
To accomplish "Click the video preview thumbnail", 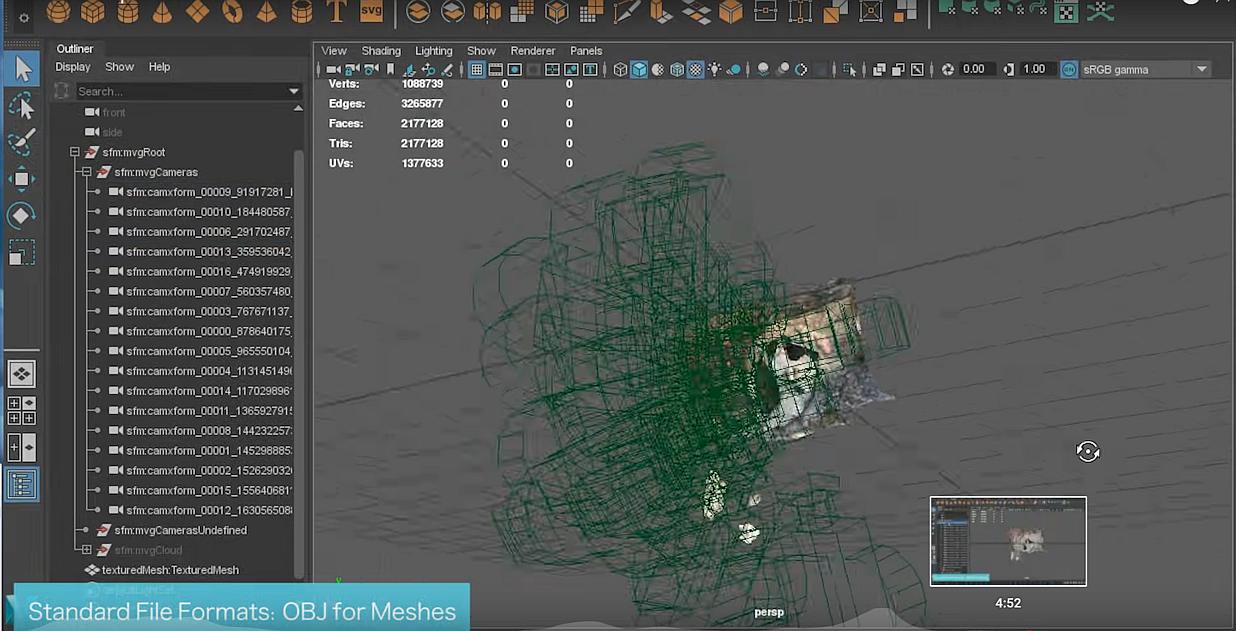I will coord(1008,541).
